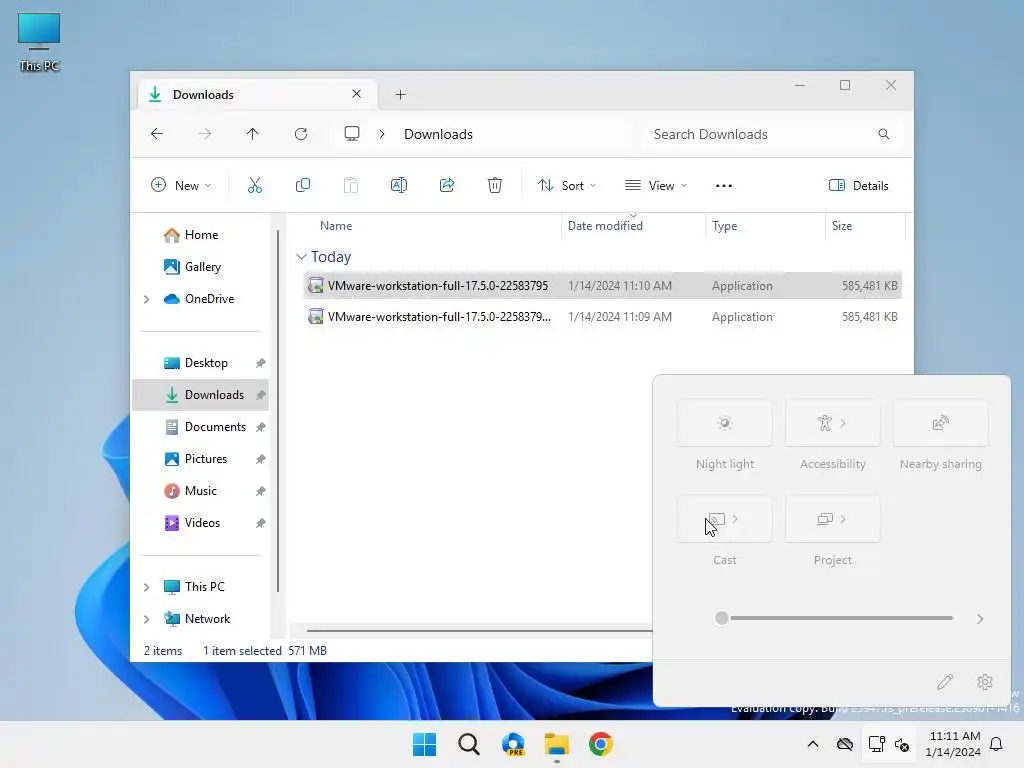
Task: Open This PC desktop icon
Action: point(39,42)
